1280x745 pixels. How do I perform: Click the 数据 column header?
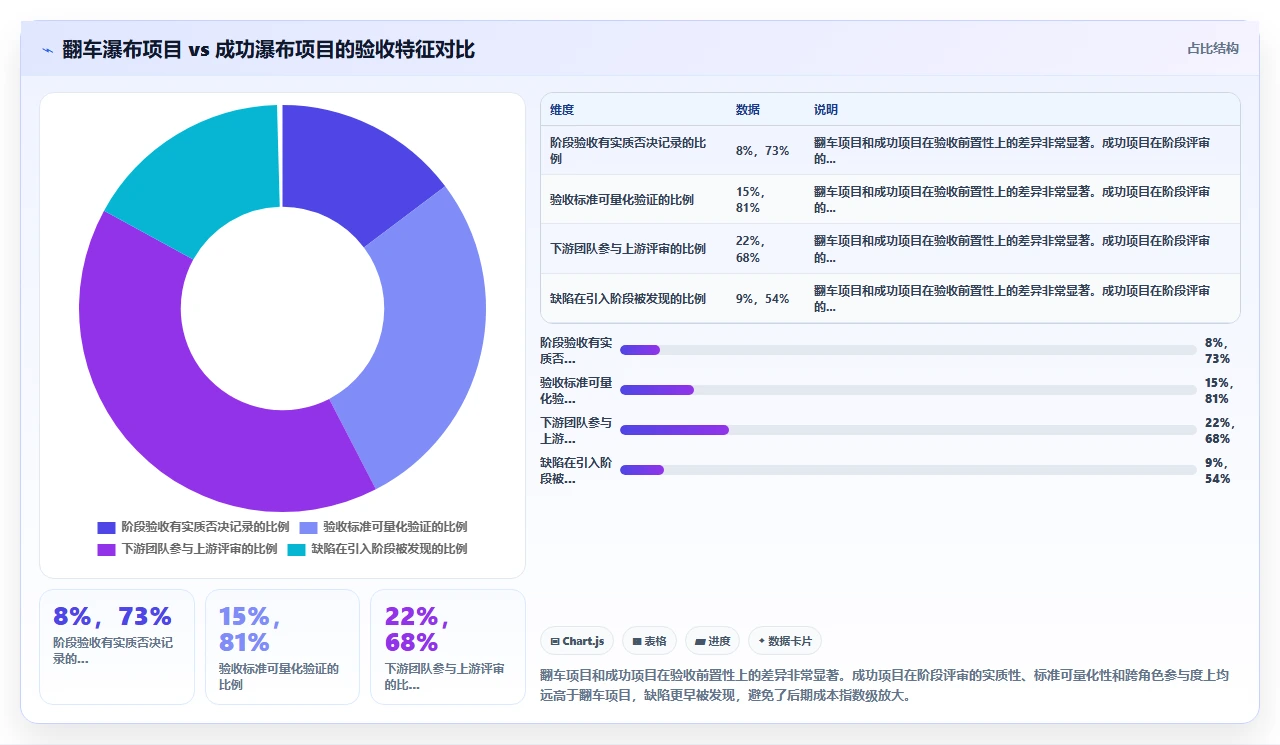(x=747, y=110)
